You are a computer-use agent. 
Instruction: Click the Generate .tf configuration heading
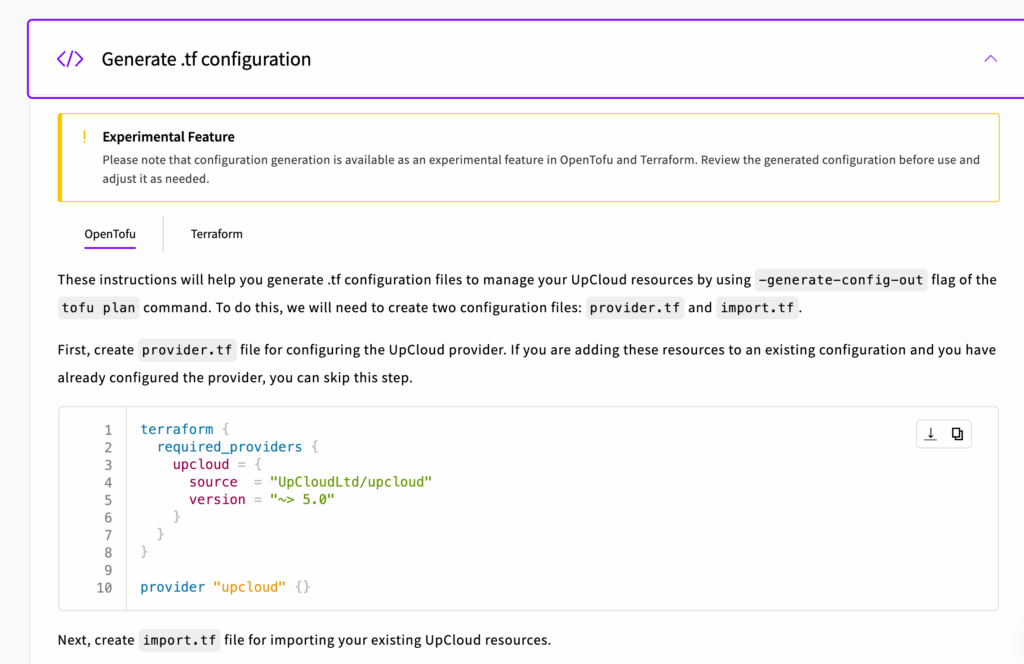point(206,59)
